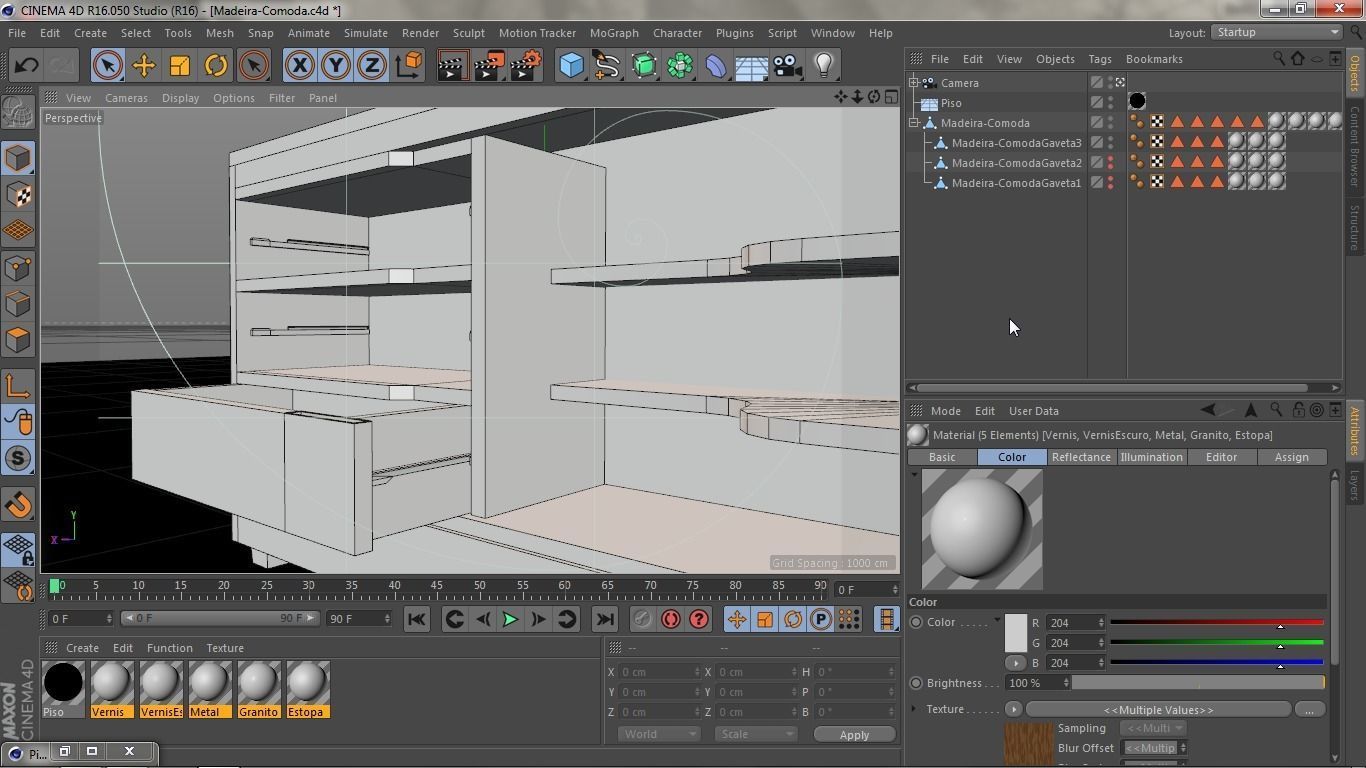Enable the Snap magnet tool
The width and height of the screenshot is (1366, 768).
tap(17, 505)
